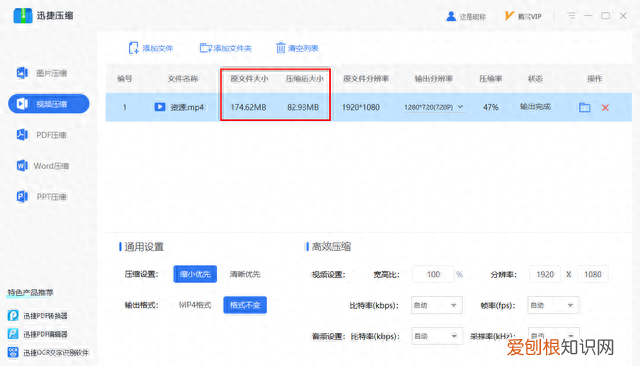The height and width of the screenshot is (366, 640).
Task: Choose 清晰优先 compression setting
Action: point(245,274)
